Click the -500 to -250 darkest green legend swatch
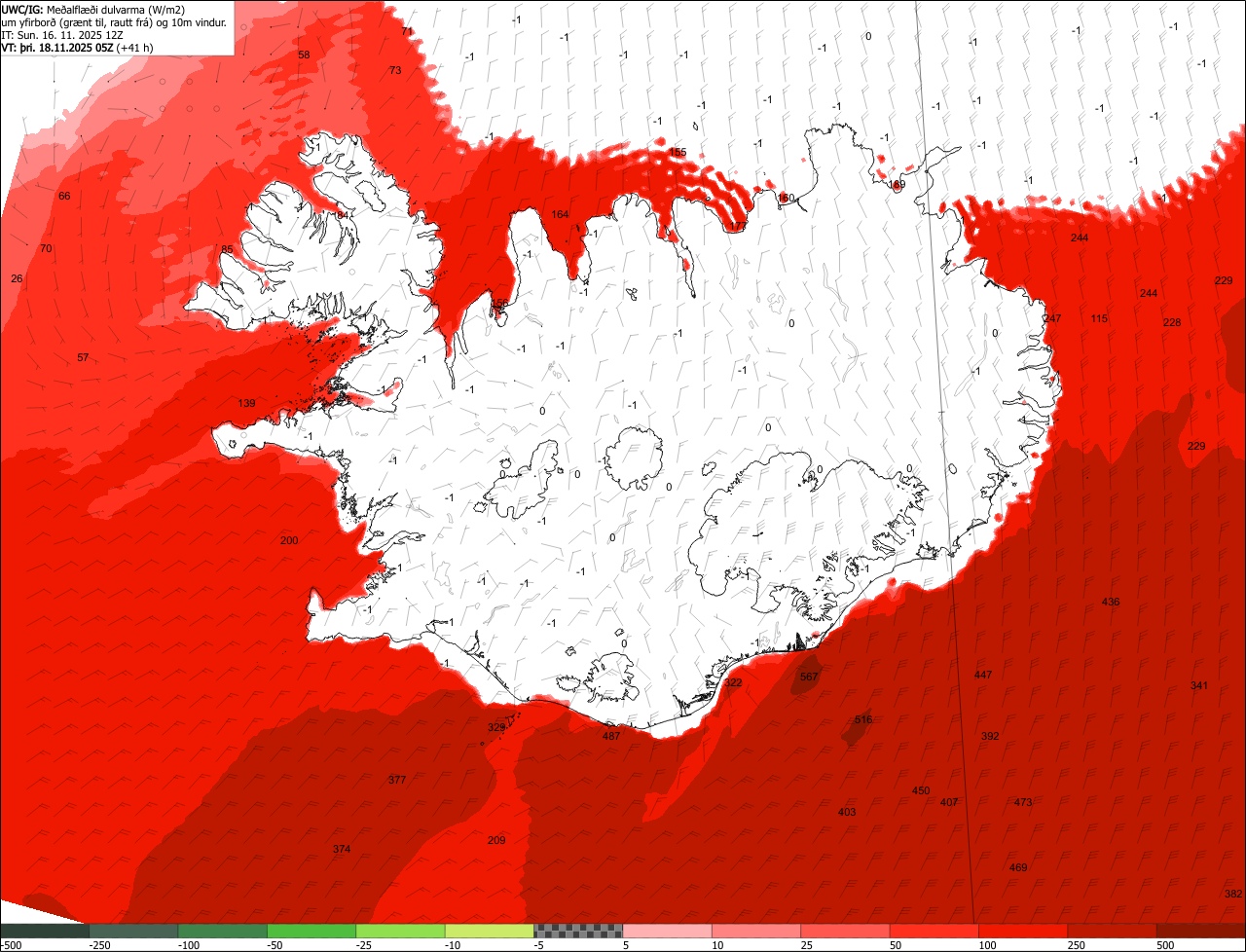The width and height of the screenshot is (1246, 952). click(x=45, y=931)
